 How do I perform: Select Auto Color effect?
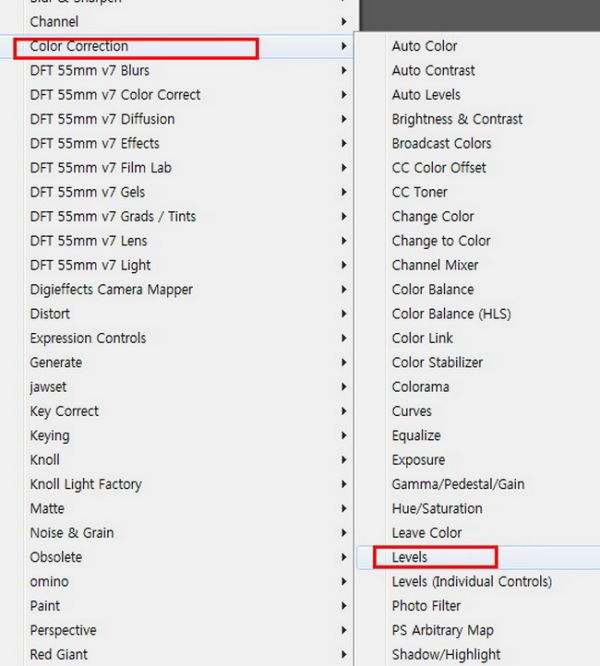tap(424, 46)
